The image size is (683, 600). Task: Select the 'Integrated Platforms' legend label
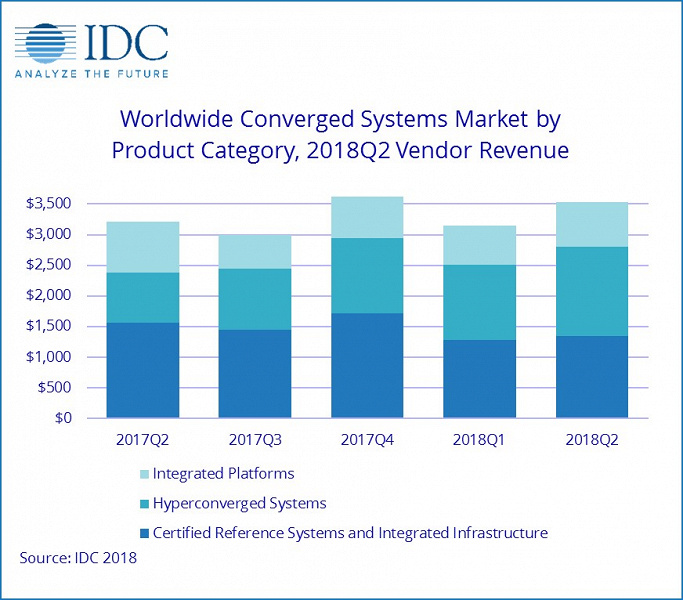(x=223, y=474)
